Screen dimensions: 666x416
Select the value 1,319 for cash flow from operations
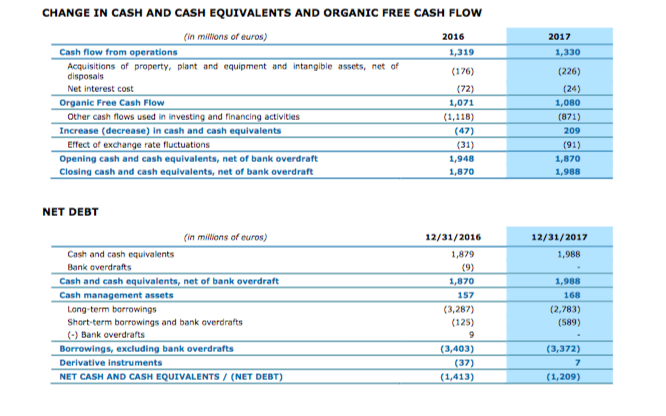(x=461, y=52)
